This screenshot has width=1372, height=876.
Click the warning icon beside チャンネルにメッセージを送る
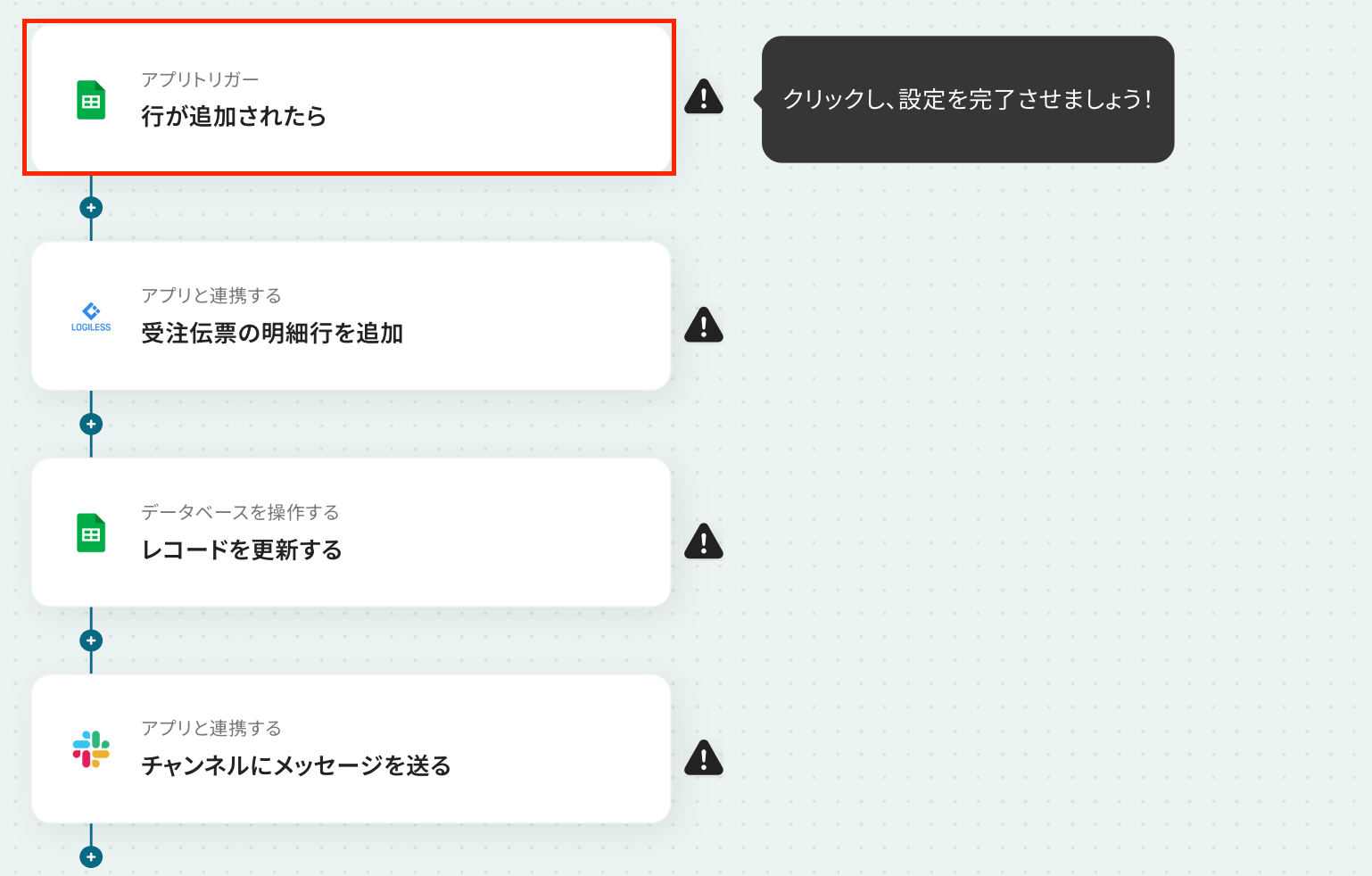(x=704, y=757)
